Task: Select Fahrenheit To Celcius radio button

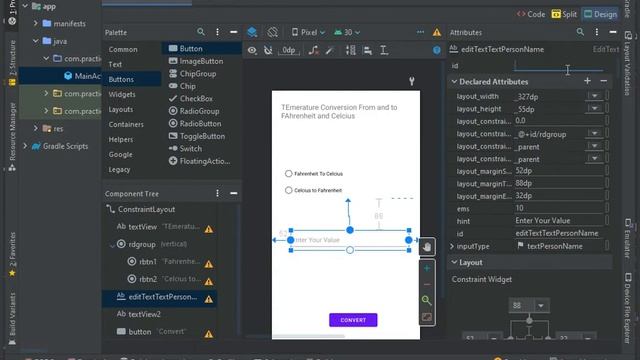Action: (x=314, y=173)
